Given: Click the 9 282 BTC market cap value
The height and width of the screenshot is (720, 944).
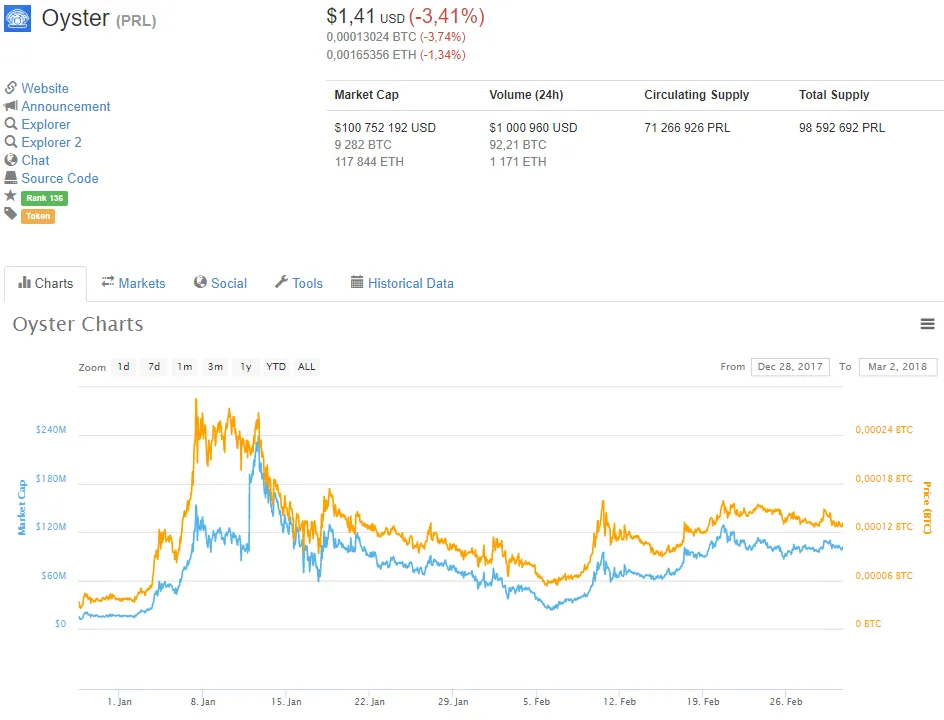Looking at the screenshot, I should 363,144.
